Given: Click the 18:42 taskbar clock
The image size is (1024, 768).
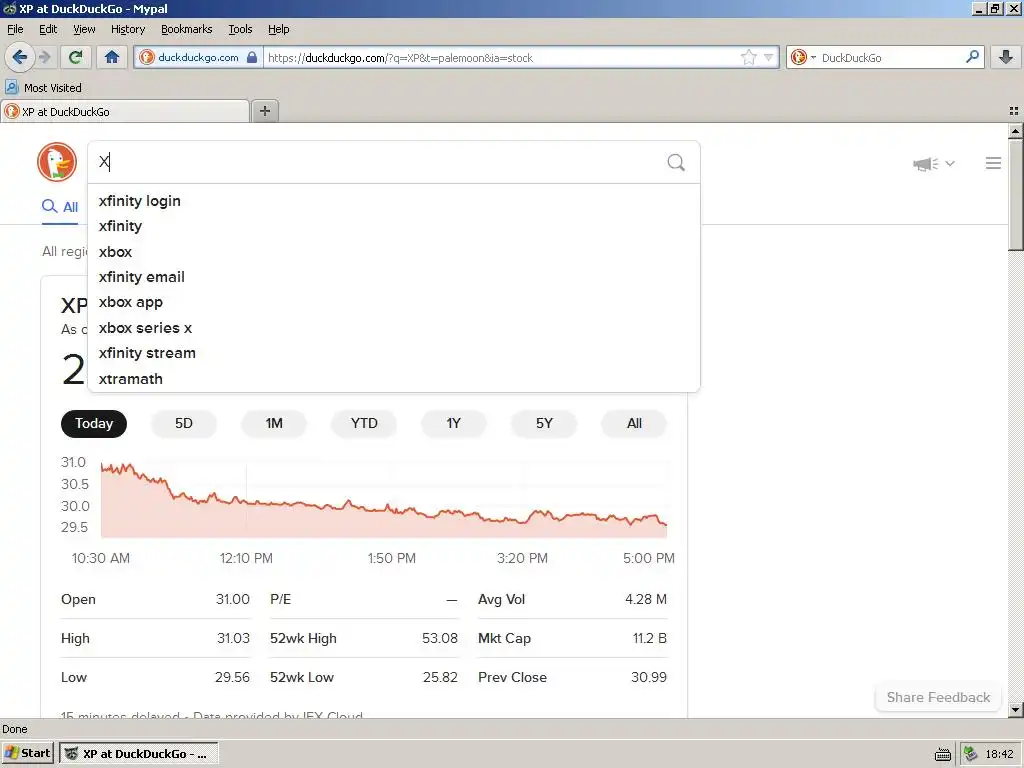Looking at the screenshot, I should [999, 754].
